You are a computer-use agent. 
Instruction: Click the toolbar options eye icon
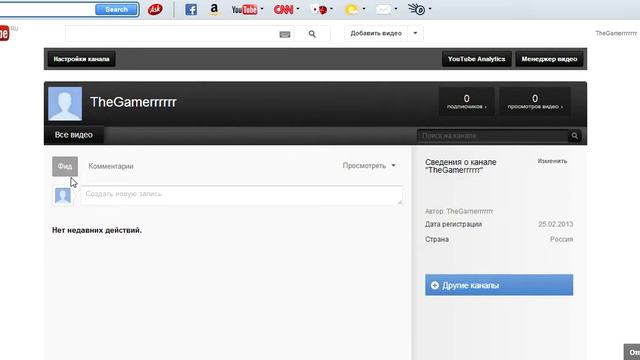click(417, 9)
